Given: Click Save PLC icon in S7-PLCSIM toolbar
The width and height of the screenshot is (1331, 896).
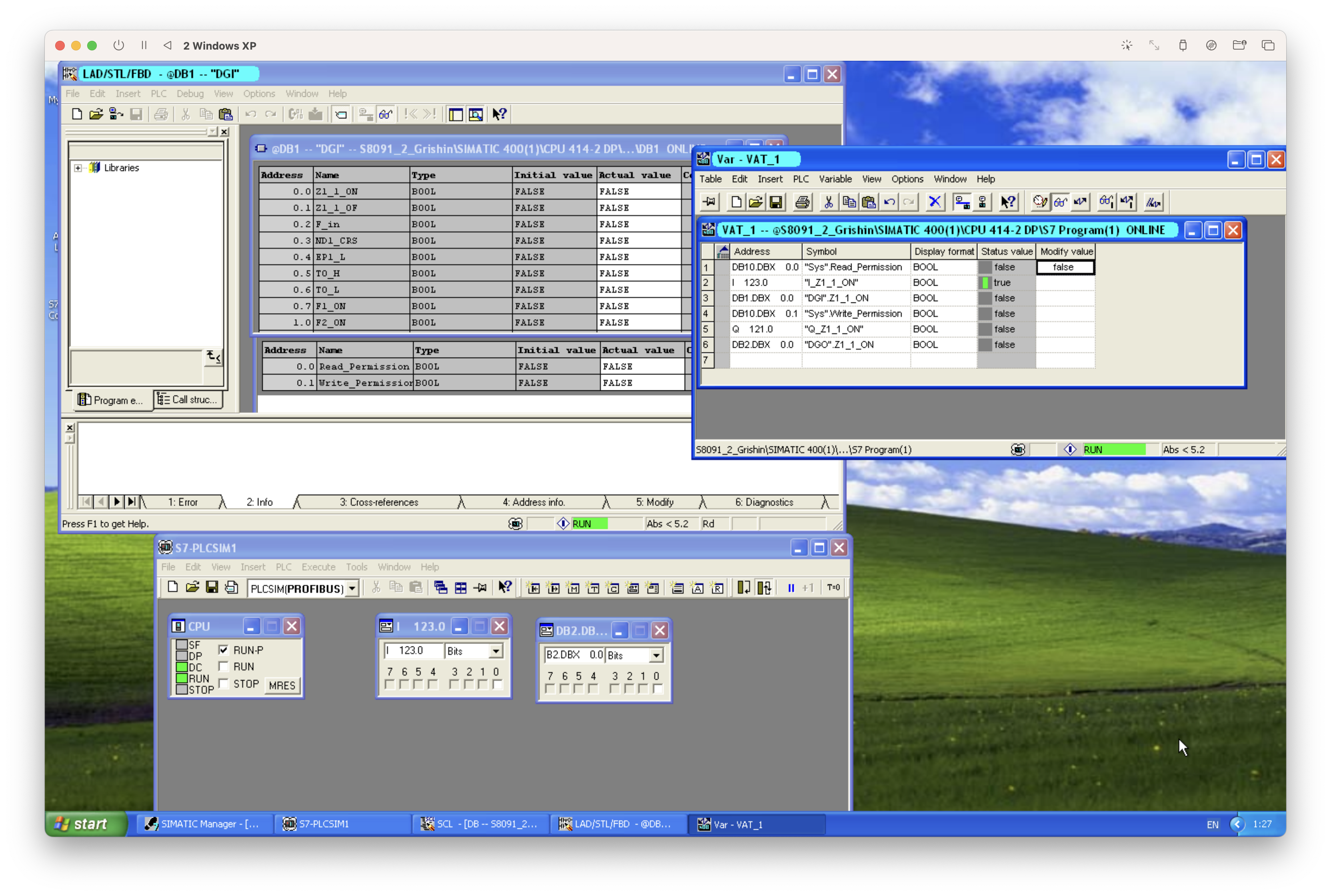Looking at the screenshot, I should tap(212, 588).
